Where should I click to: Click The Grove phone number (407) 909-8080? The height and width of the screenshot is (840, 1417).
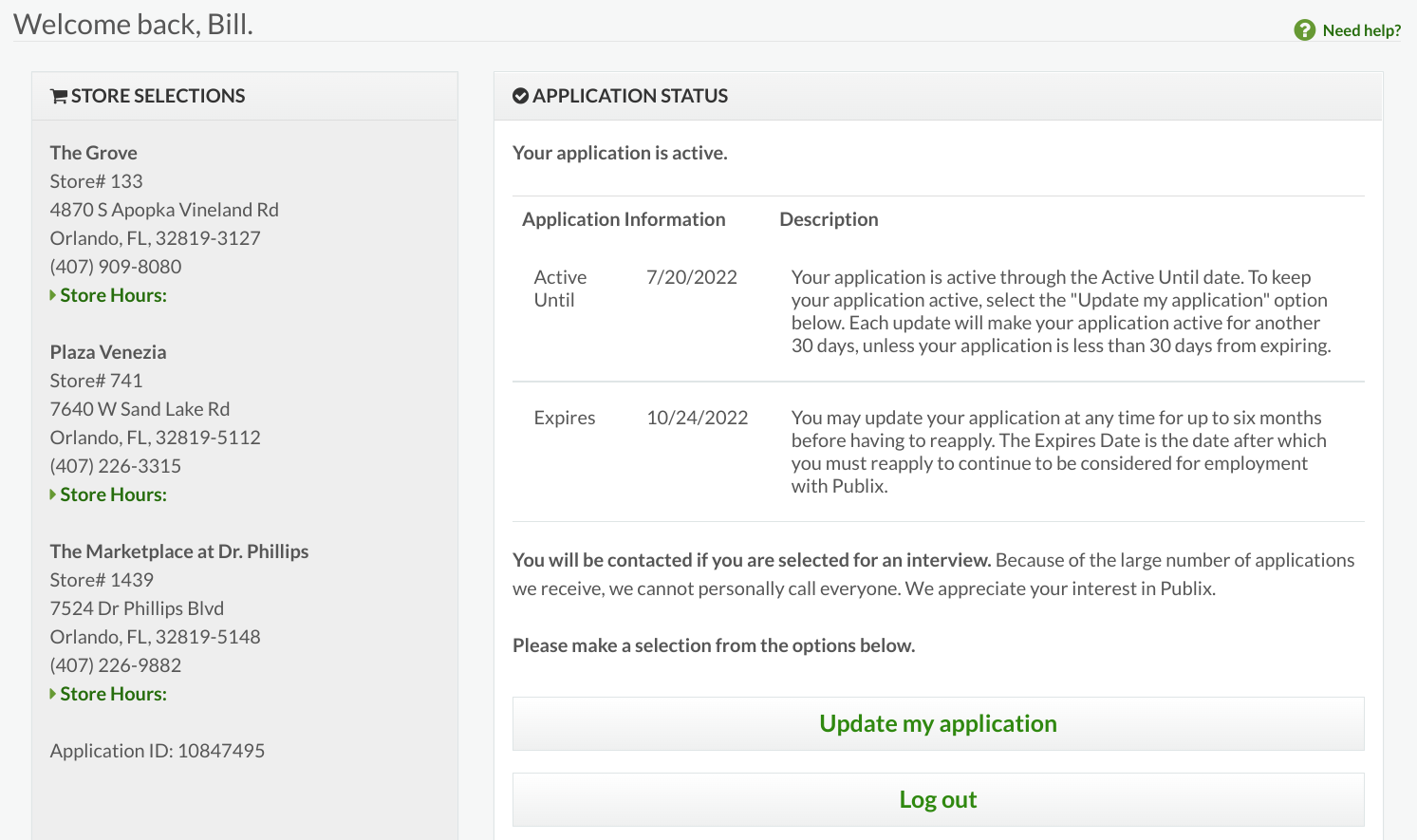[116, 267]
